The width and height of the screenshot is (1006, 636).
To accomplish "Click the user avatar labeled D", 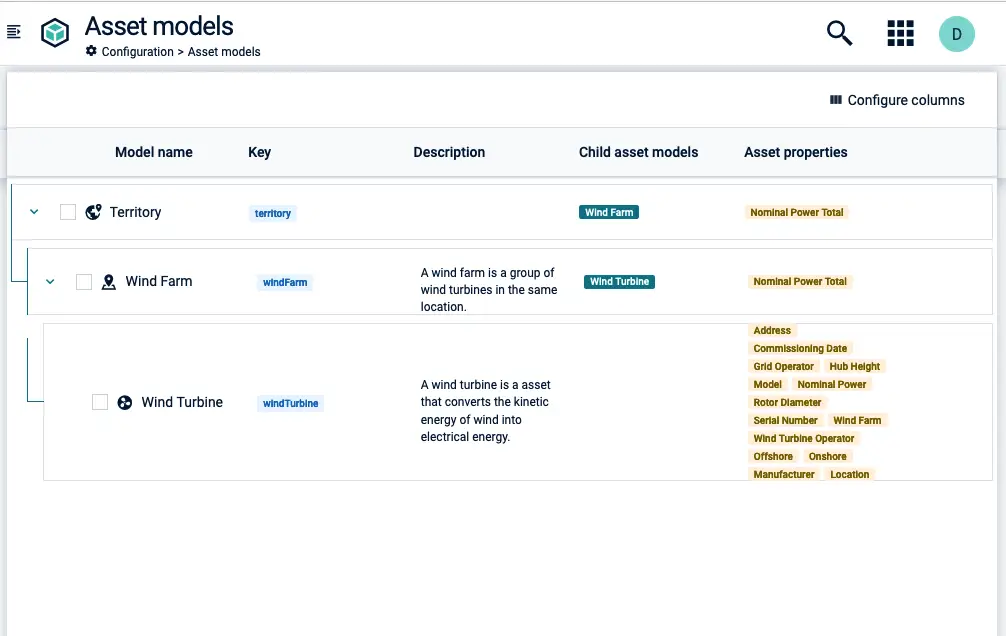I will [x=956, y=34].
